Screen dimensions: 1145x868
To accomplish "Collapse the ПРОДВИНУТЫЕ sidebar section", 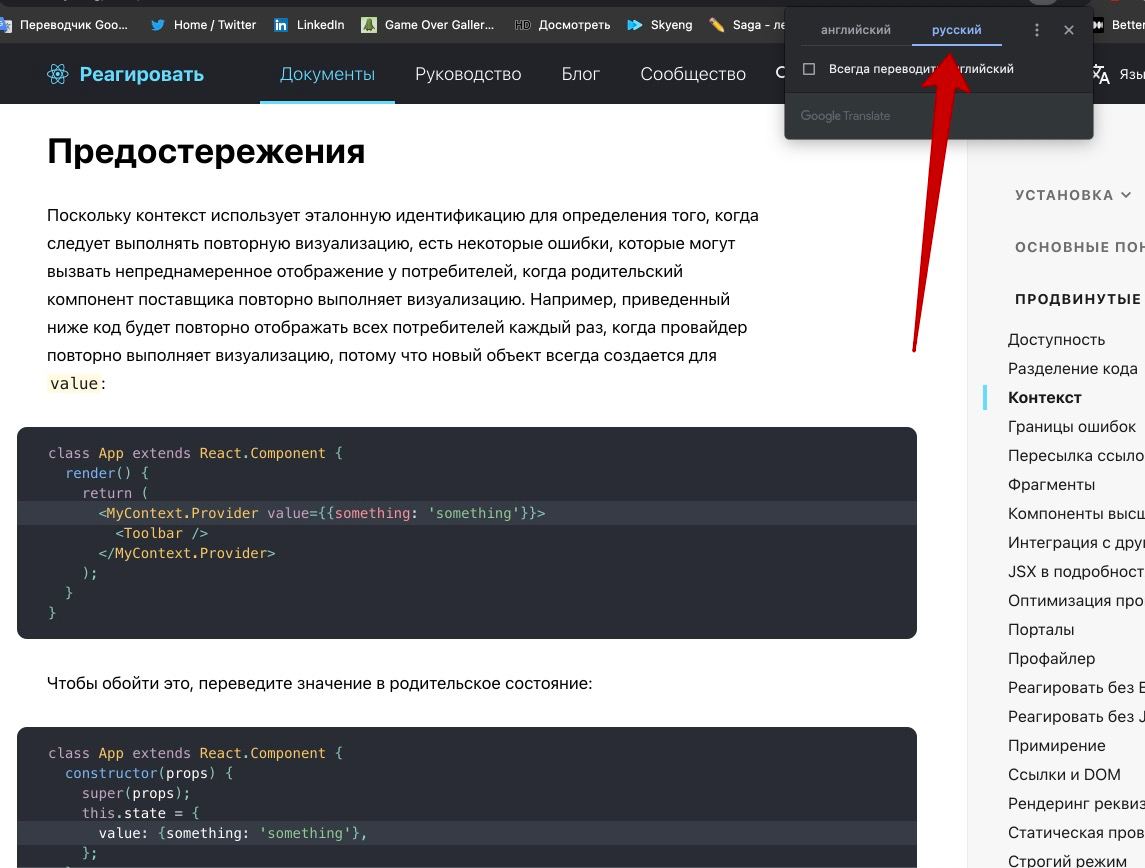I will point(1078,299).
